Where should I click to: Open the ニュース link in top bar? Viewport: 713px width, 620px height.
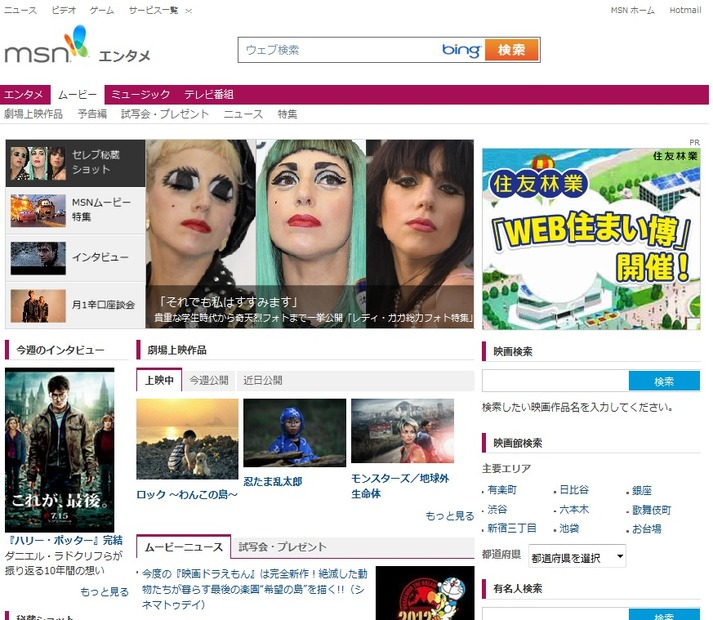click(20, 10)
